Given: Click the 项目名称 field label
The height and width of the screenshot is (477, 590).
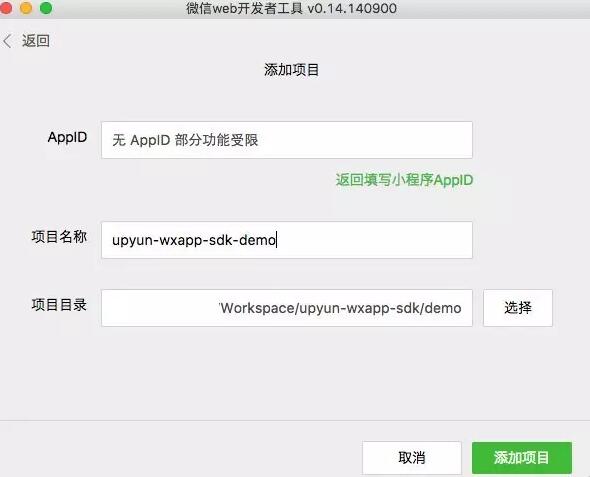Looking at the screenshot, I should [59, 237].
